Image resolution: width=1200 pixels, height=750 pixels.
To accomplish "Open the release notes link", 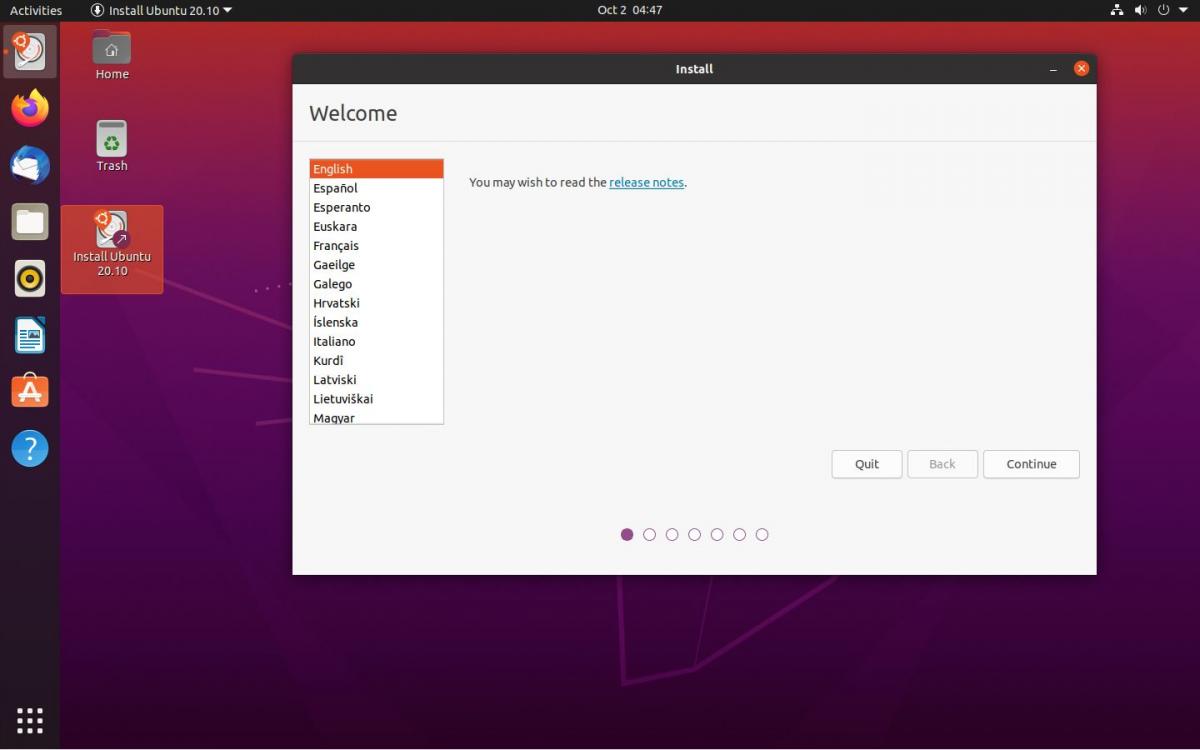I will click(x=646, y=183).
